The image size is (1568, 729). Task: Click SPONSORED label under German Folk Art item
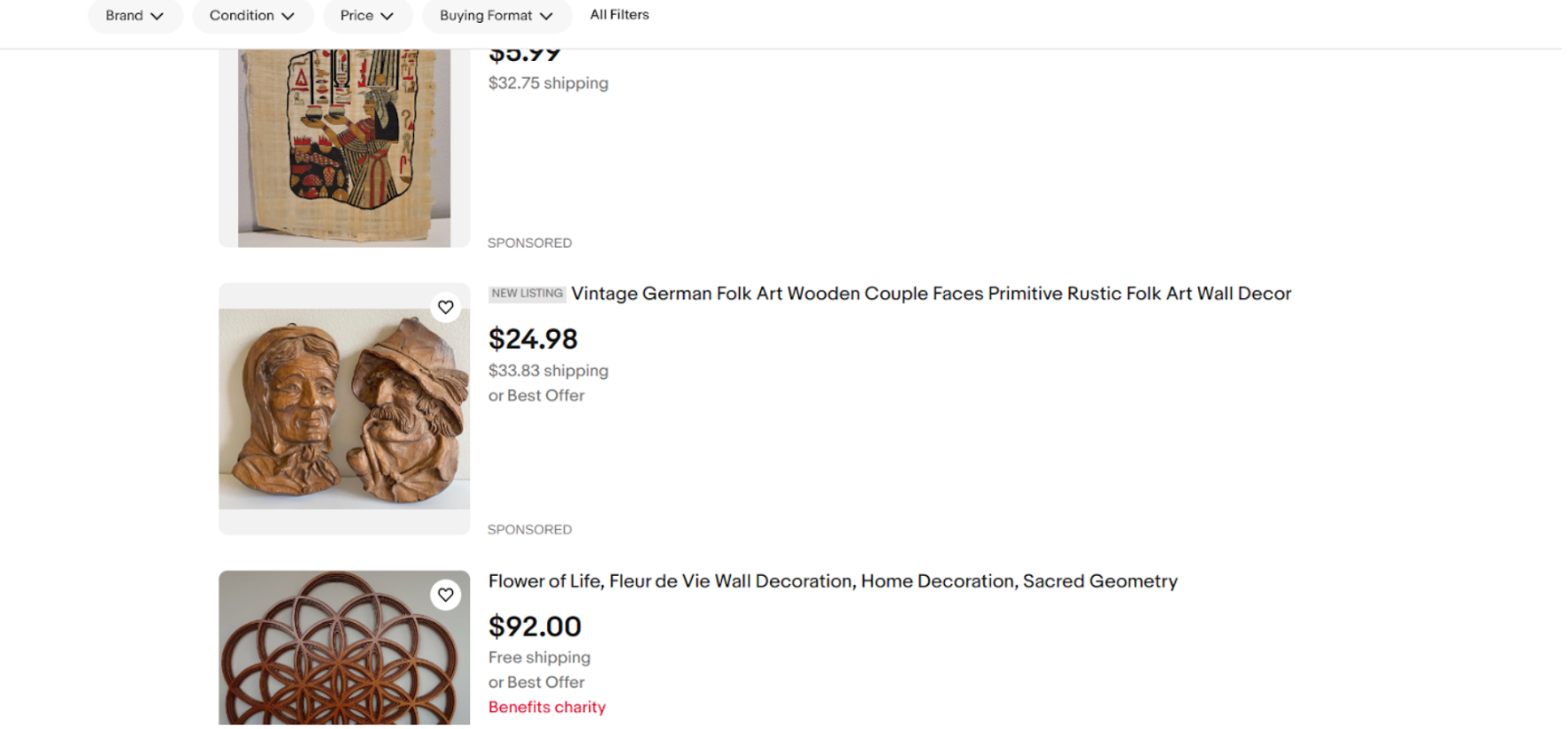[529, 529]
